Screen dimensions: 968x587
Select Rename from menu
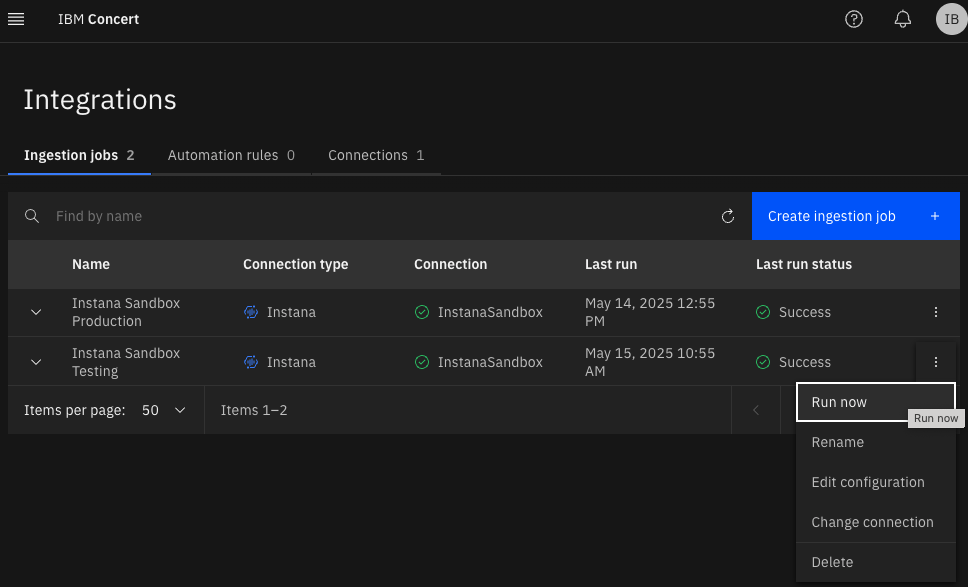876,442
